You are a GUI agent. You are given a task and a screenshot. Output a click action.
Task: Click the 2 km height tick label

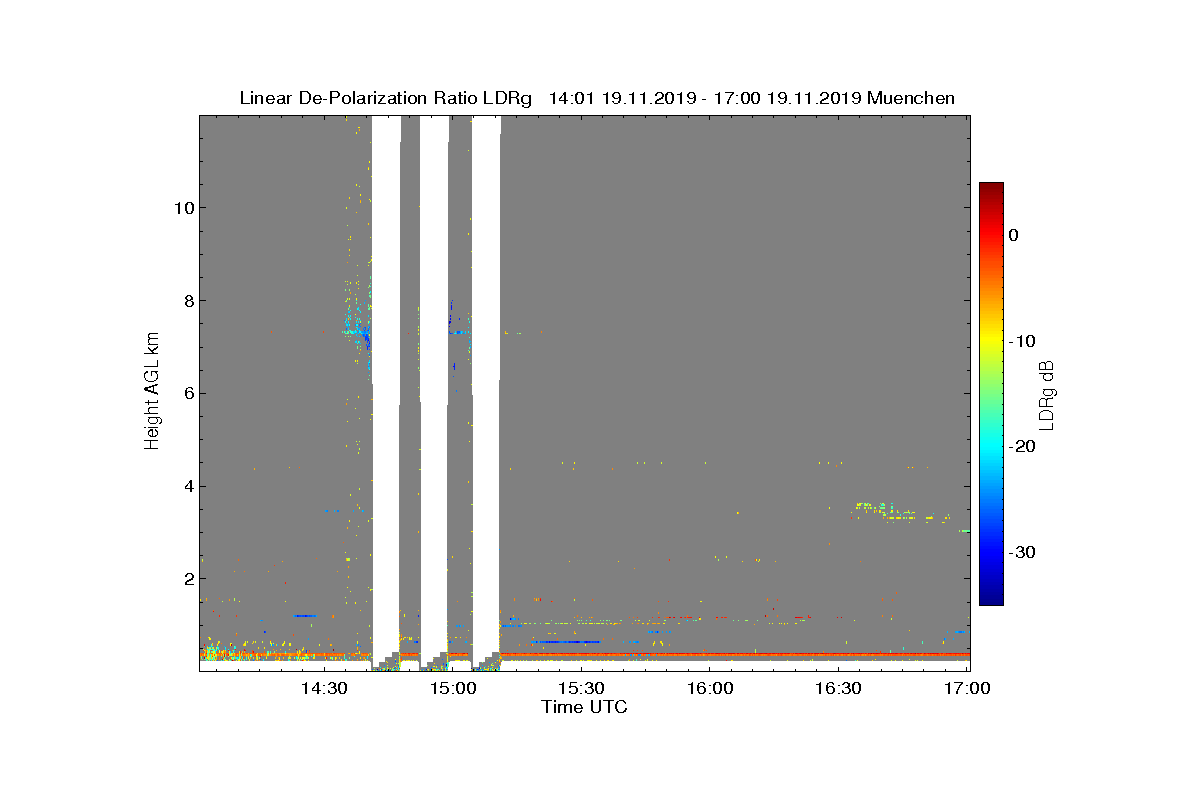point(188,579)
